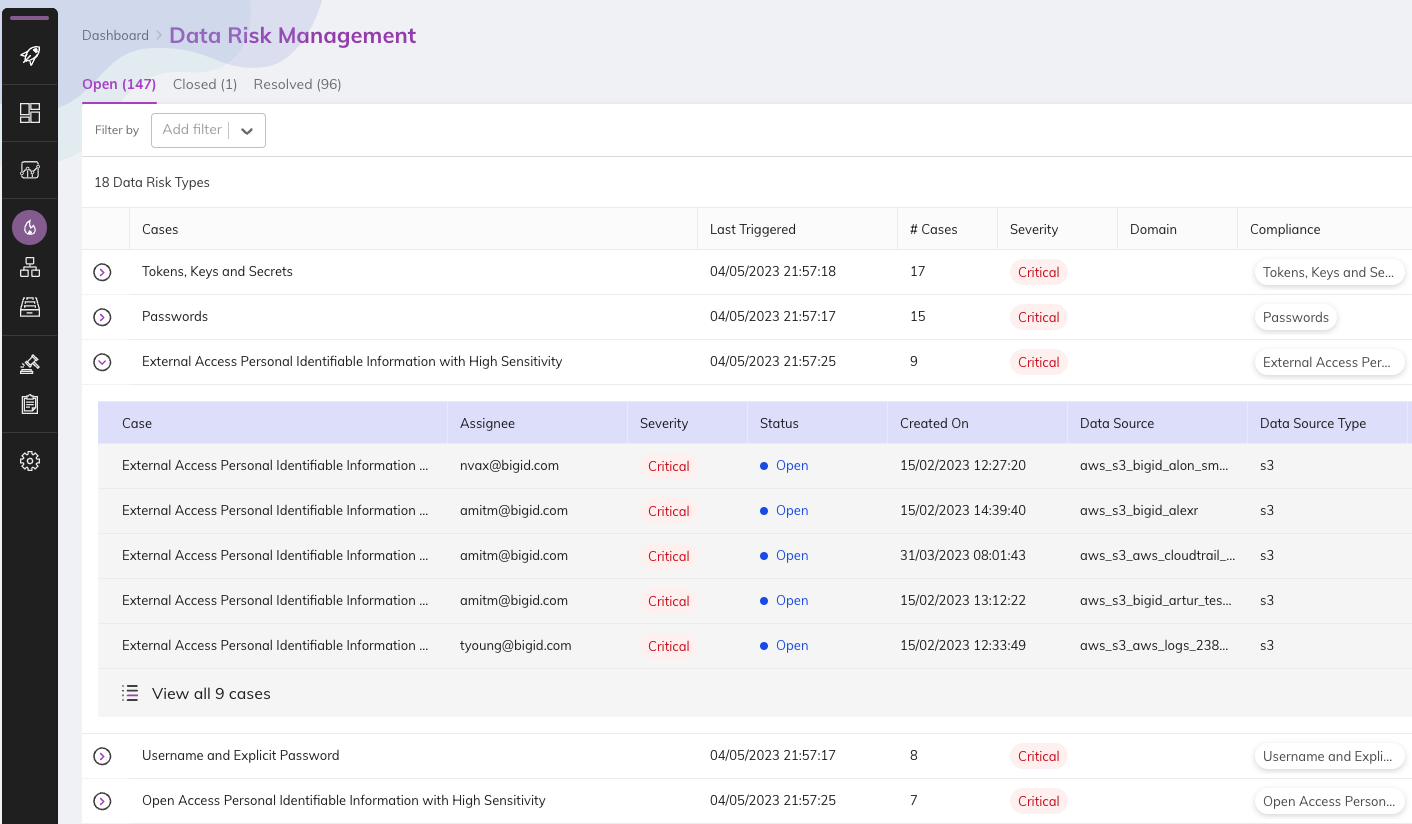
Task: Click data source aws_s3_aws_cloudtrail_...
Action: 1158,556
